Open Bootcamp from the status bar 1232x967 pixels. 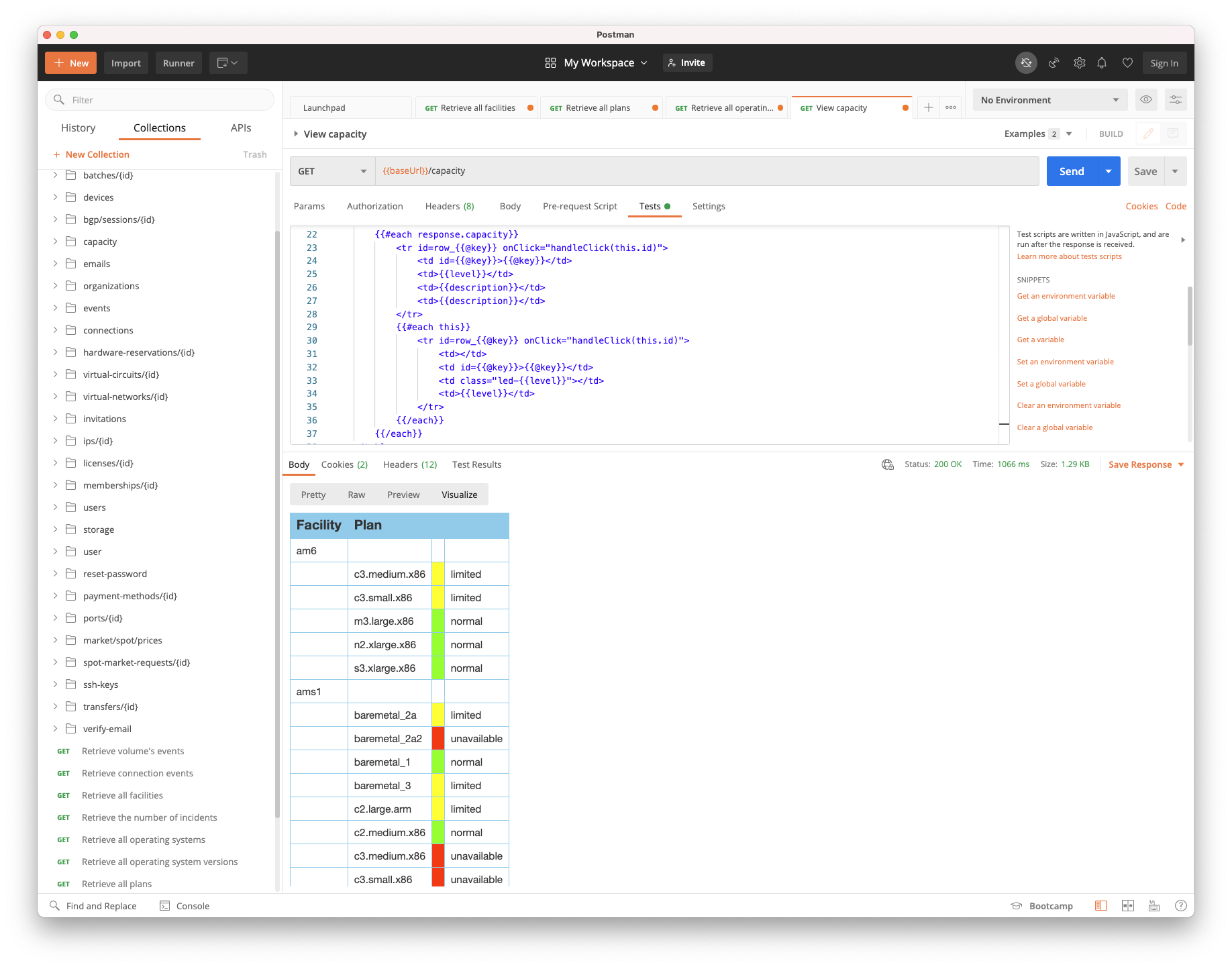[1042, 906]
